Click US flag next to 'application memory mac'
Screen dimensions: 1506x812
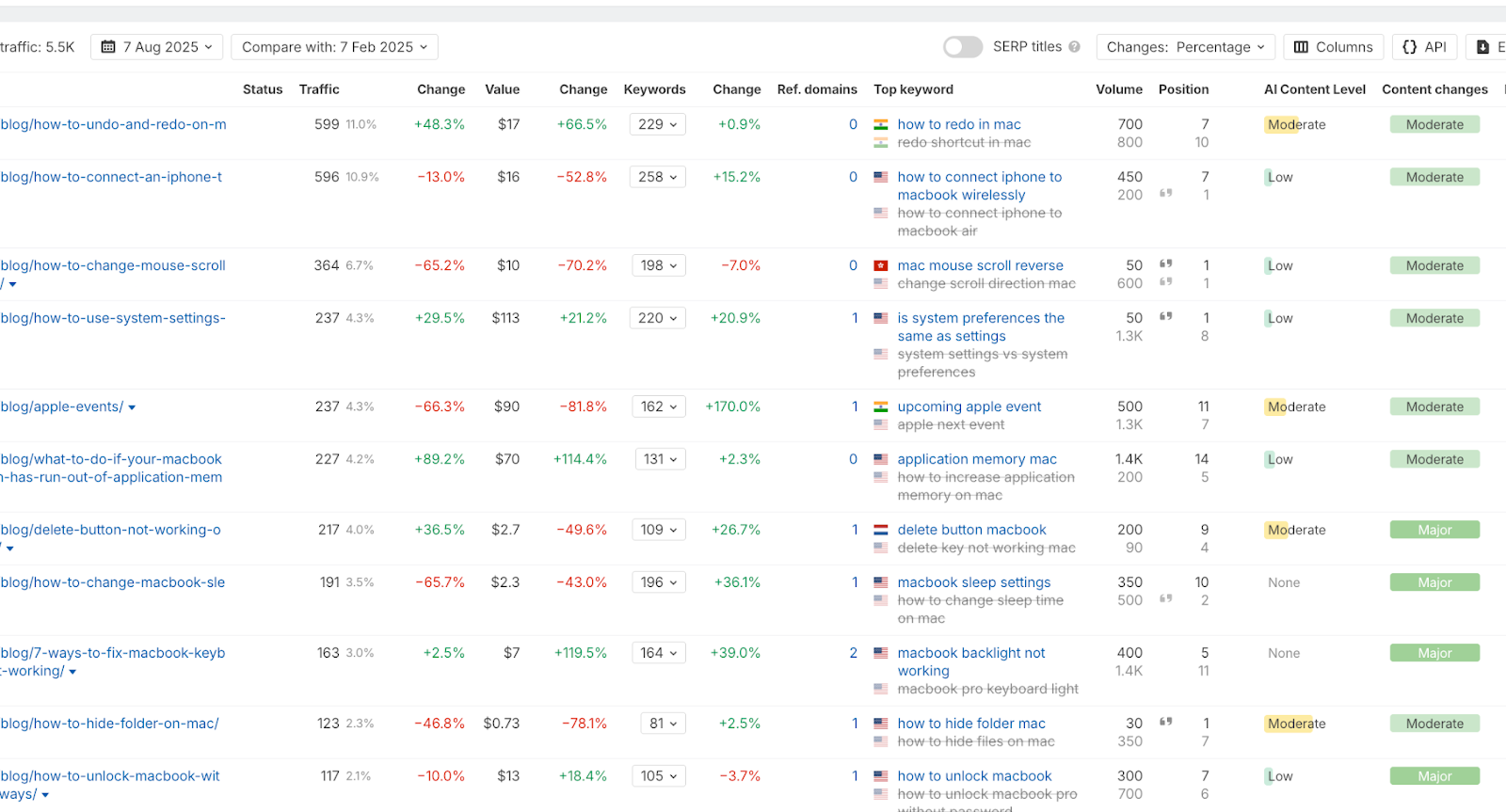point(880,459)
